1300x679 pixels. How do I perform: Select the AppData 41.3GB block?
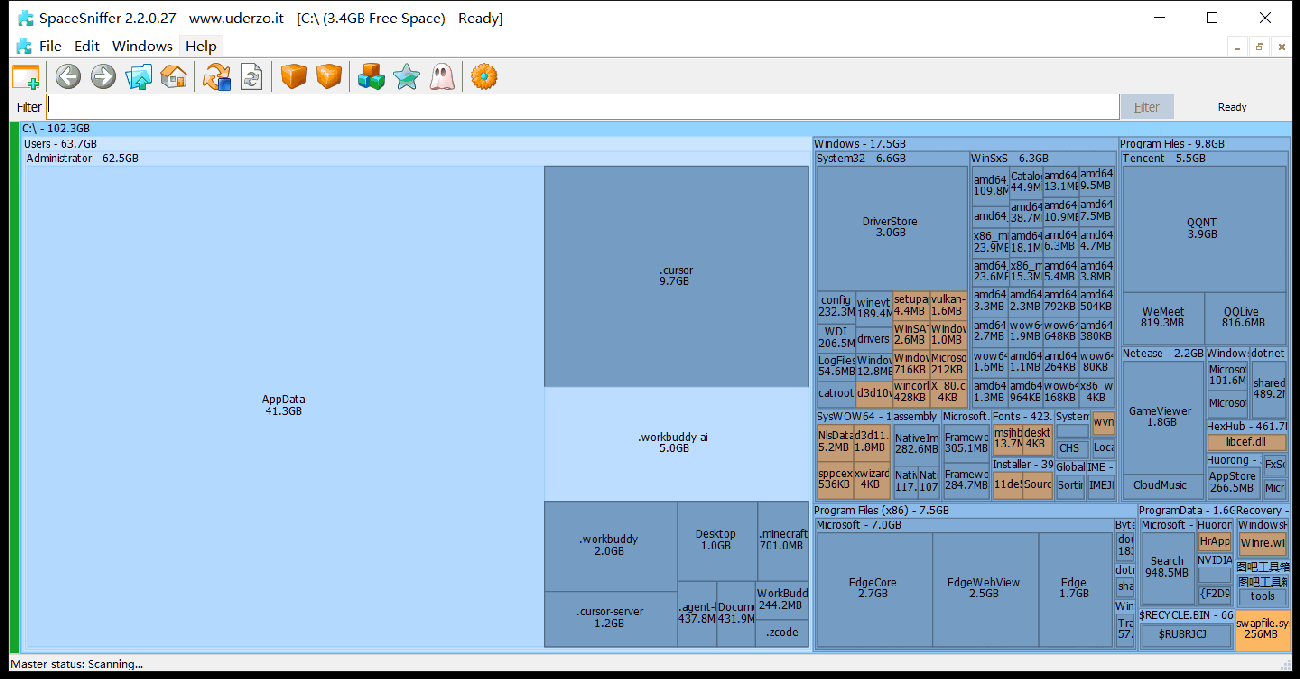tap(283, 406)
